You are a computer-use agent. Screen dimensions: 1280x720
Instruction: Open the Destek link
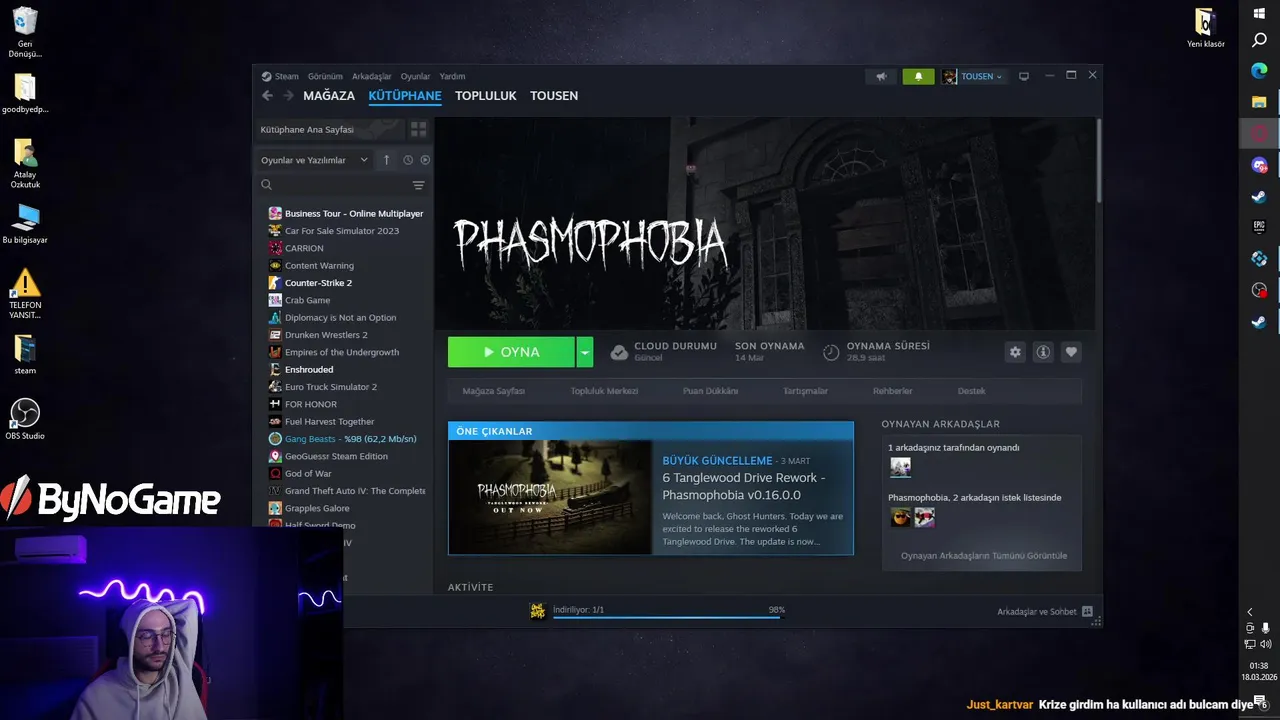coord(972,391)
